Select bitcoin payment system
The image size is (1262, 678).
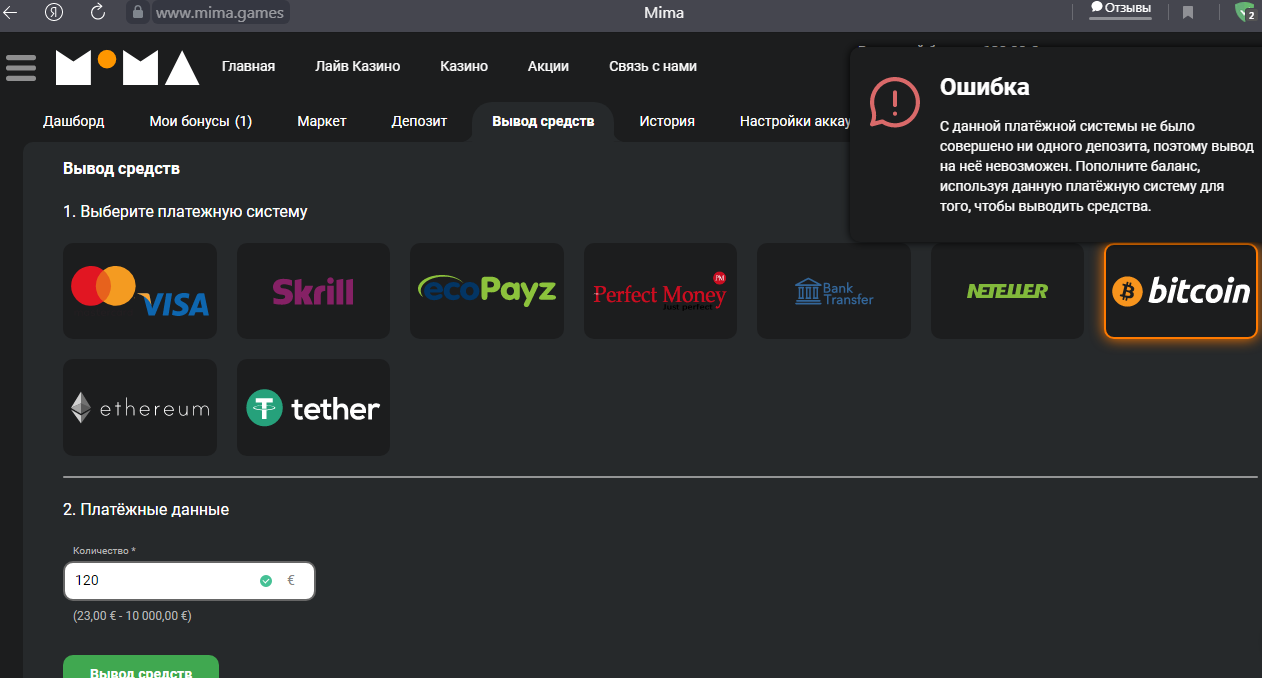coord(1181,291)
